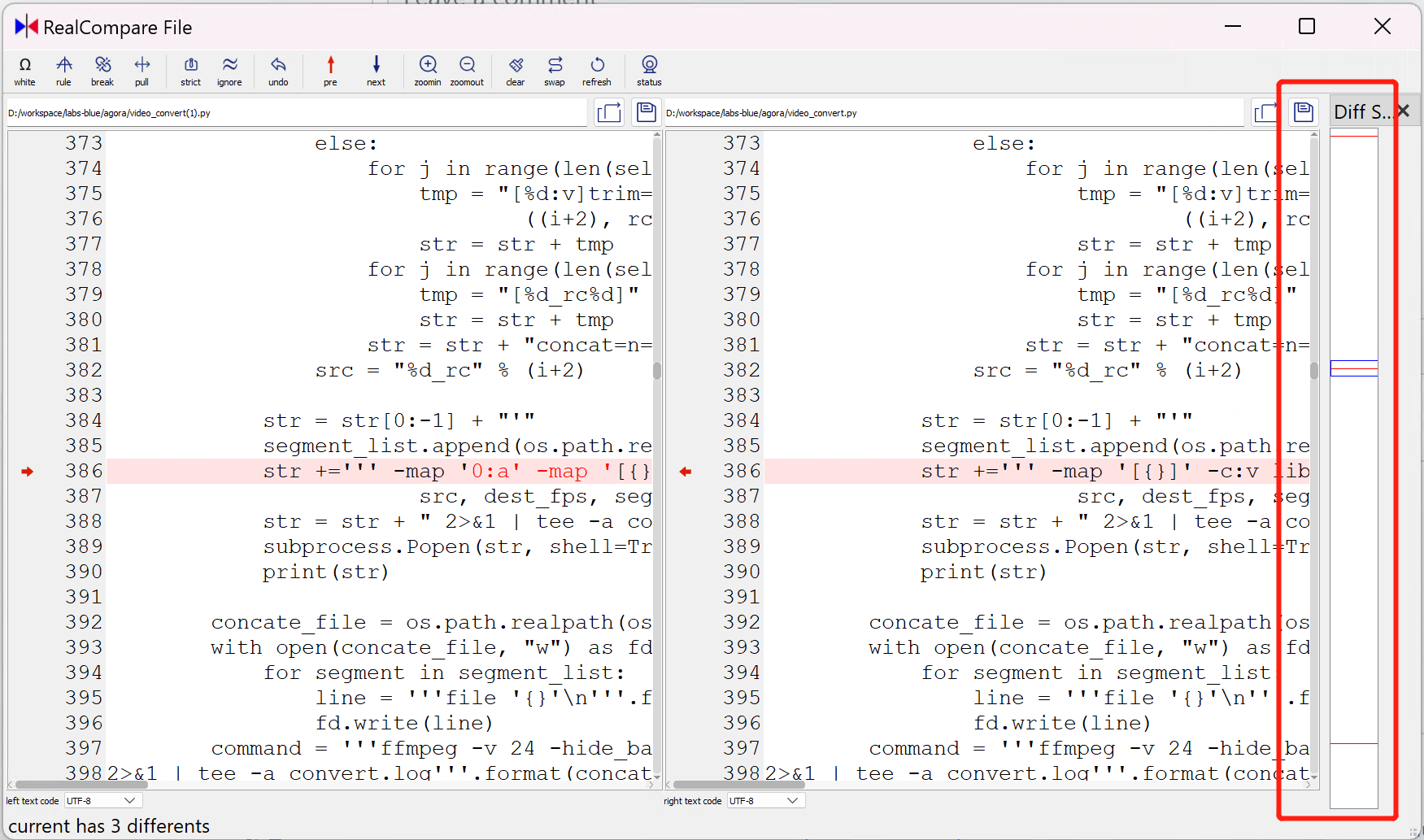Image resolution: width=1424 pixels, height=840 pixels.
Task: Toggle ignore differences mode
Action: pyautogui.click(x=229, y=71)
